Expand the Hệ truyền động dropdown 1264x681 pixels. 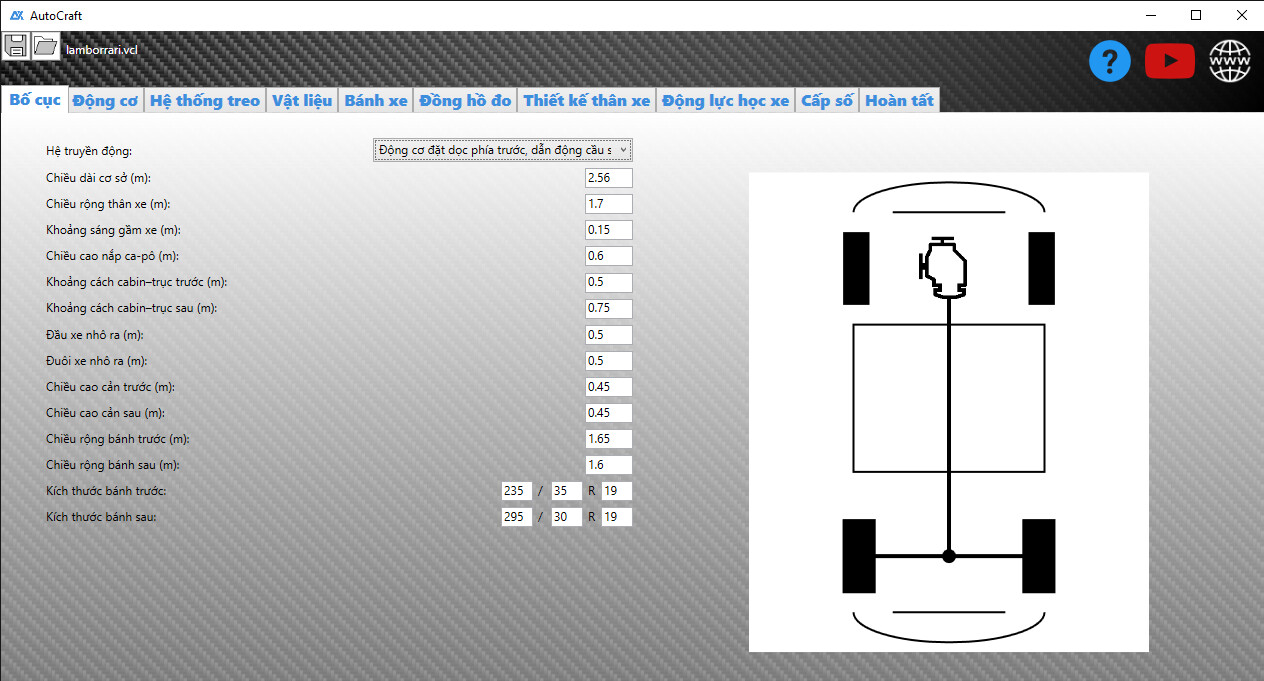[503, 150]
